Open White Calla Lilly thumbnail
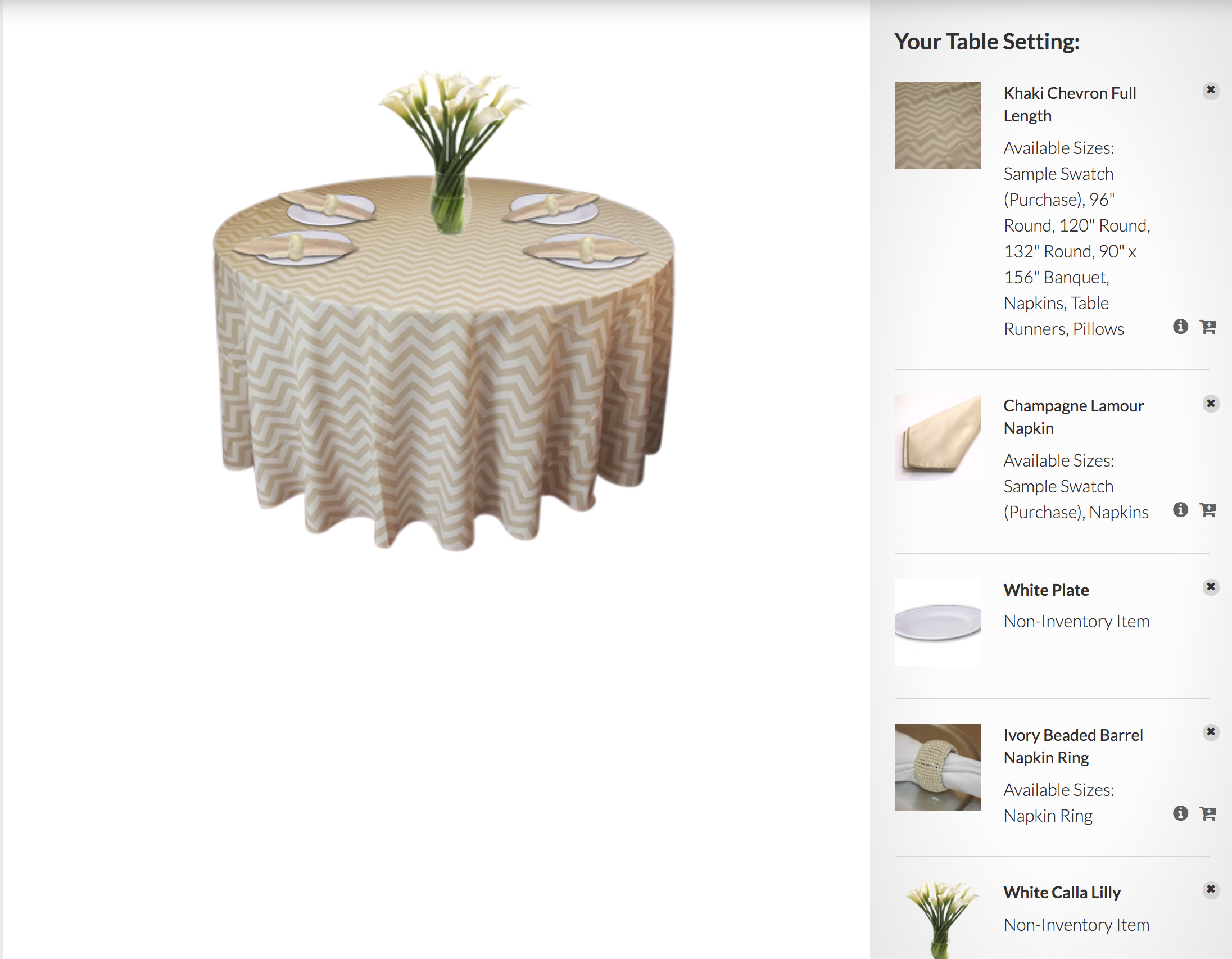Viewport: 1232px width, 959px height. 937,920
